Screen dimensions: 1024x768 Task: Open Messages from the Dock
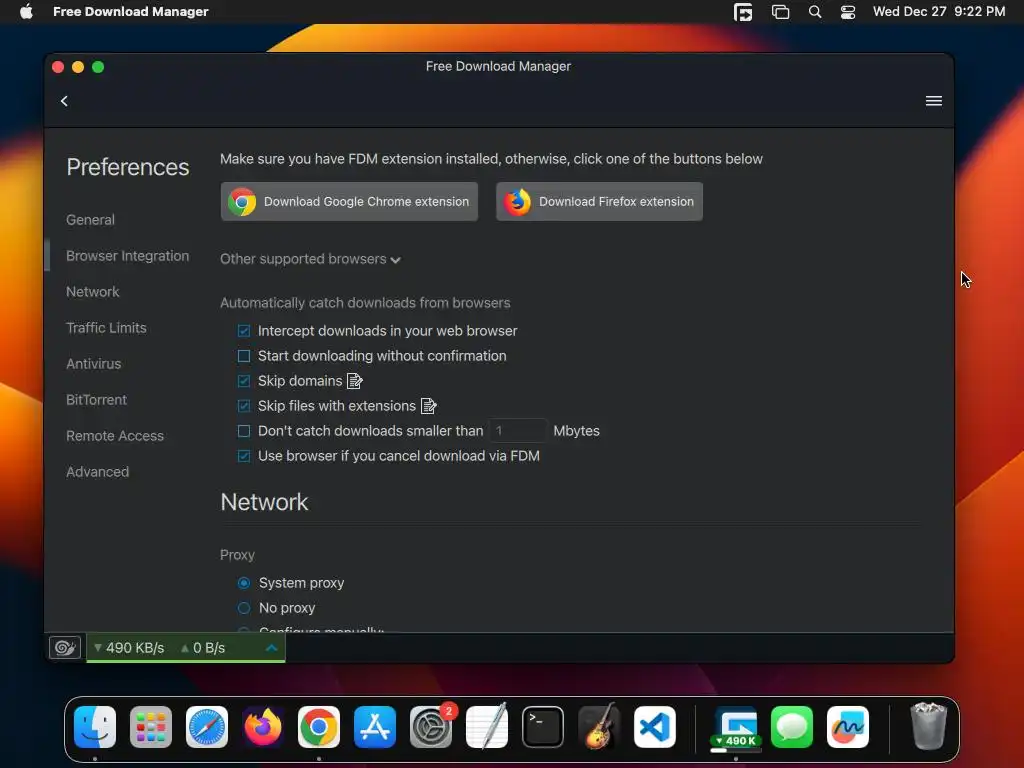792,727
